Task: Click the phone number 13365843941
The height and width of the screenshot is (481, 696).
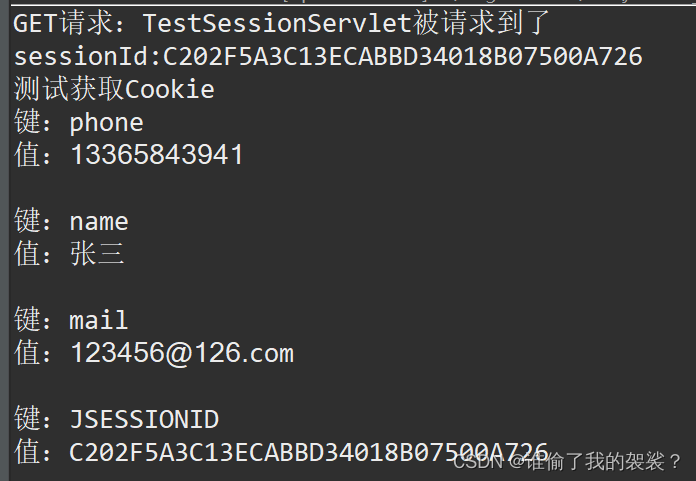Action: pos(157,155)
